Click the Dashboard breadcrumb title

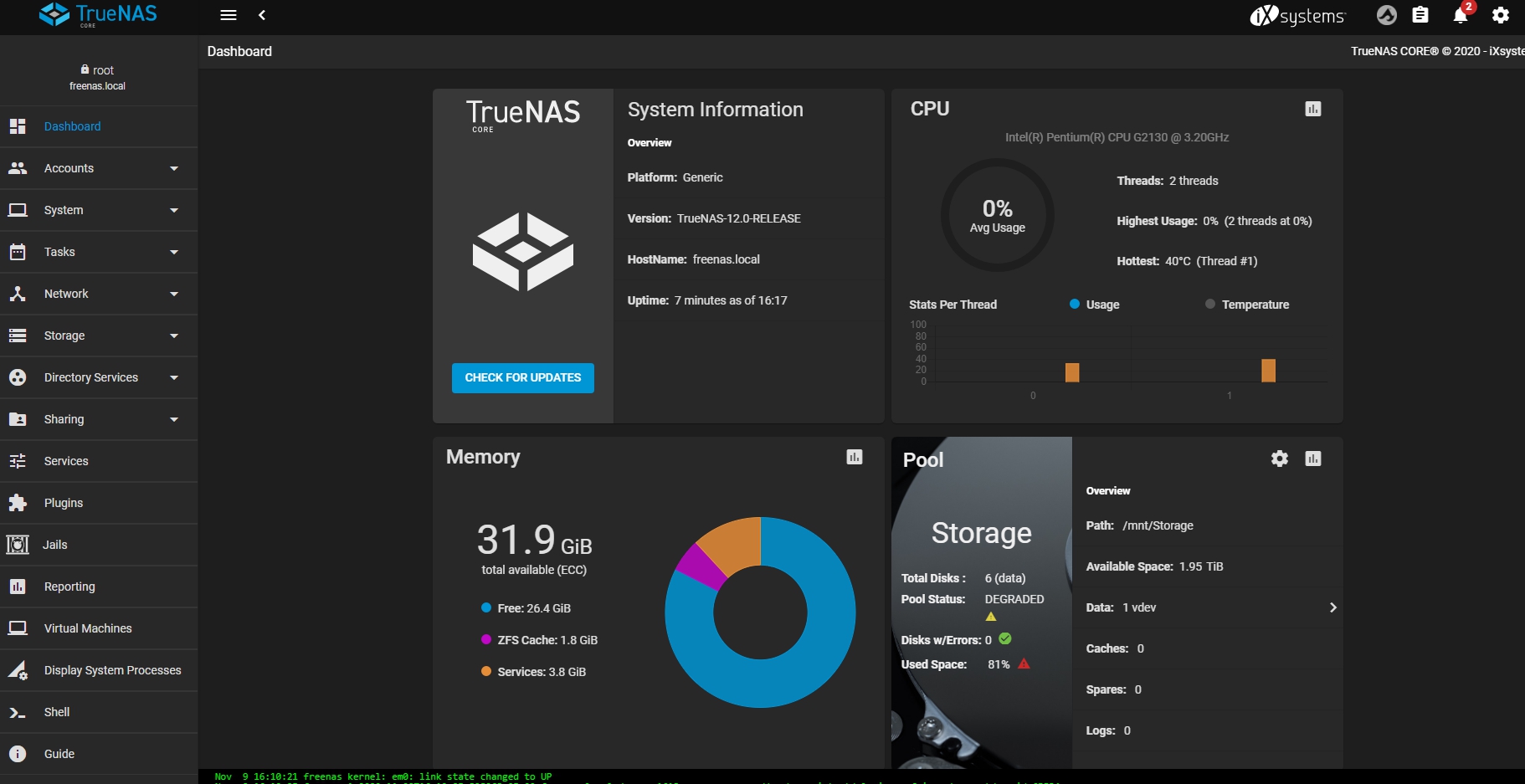coord(239,51)
